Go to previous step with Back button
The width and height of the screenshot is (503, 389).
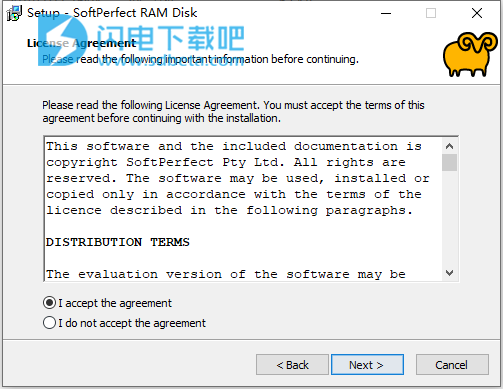click(x=292, y=365)
